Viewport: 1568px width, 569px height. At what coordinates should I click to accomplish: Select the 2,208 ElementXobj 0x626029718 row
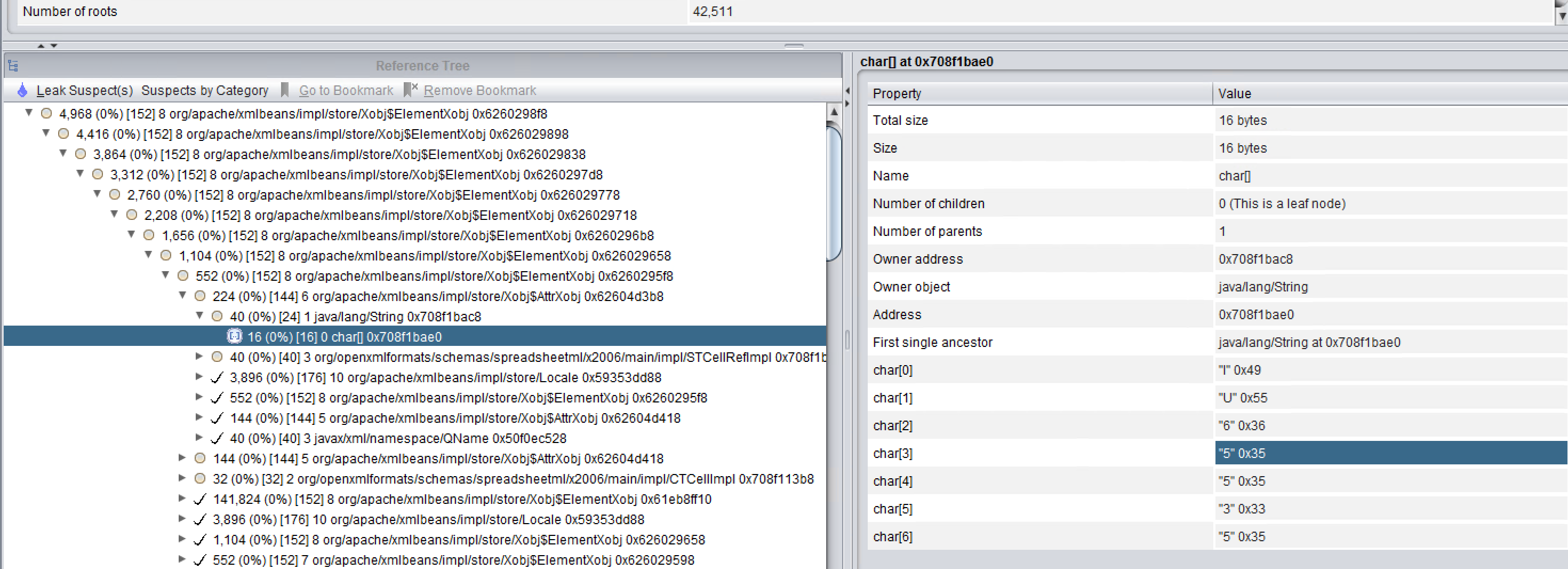point(390,215)
